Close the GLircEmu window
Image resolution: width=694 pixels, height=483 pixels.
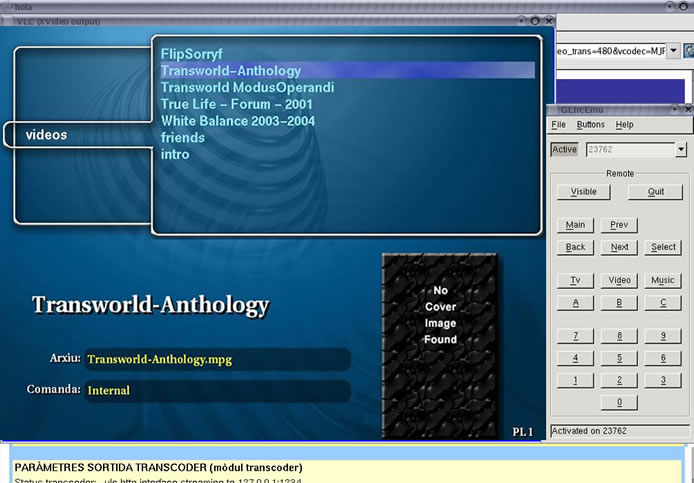point(688,109)
